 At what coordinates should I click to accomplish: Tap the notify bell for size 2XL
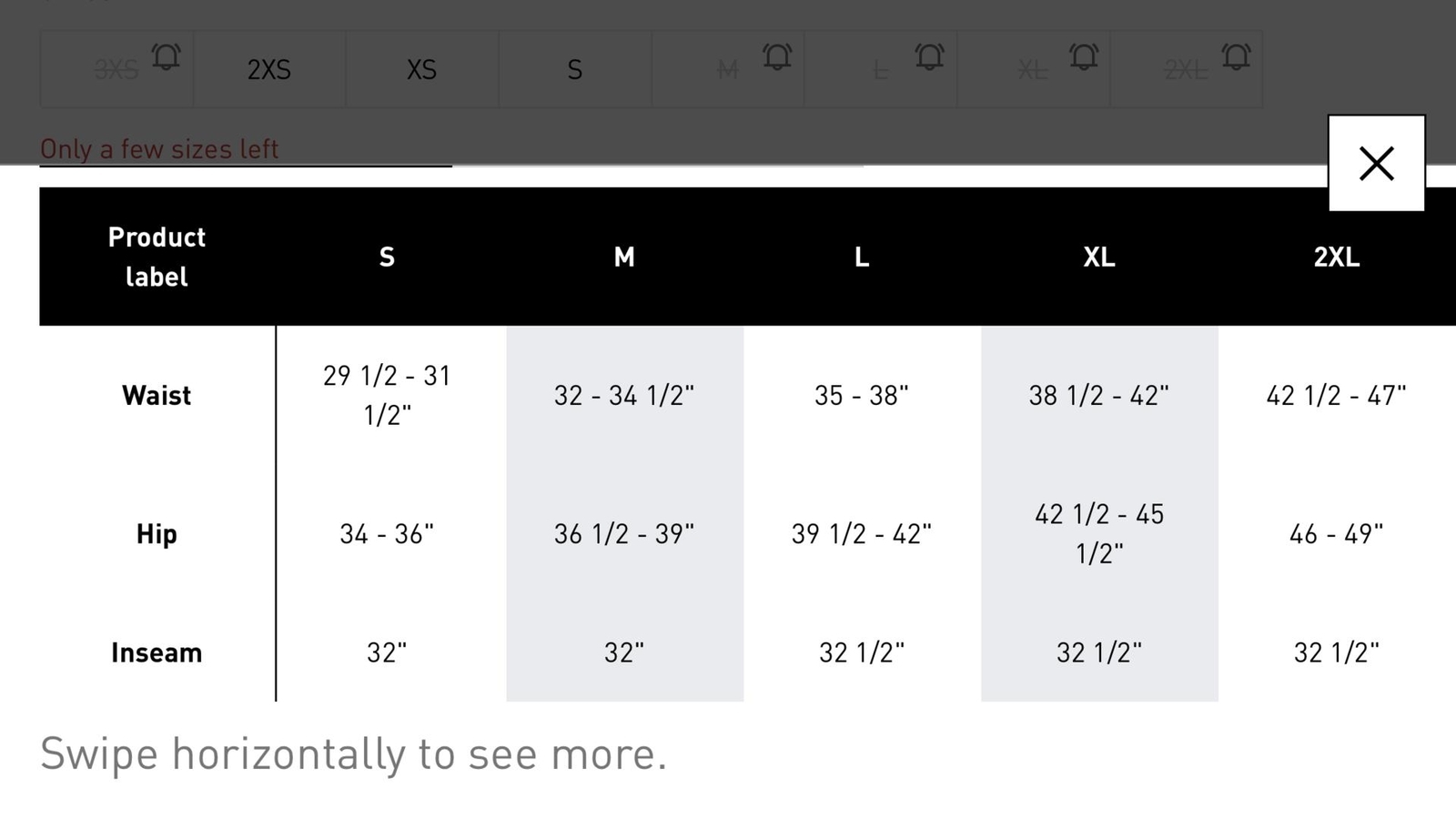[x=1236, y=57]
